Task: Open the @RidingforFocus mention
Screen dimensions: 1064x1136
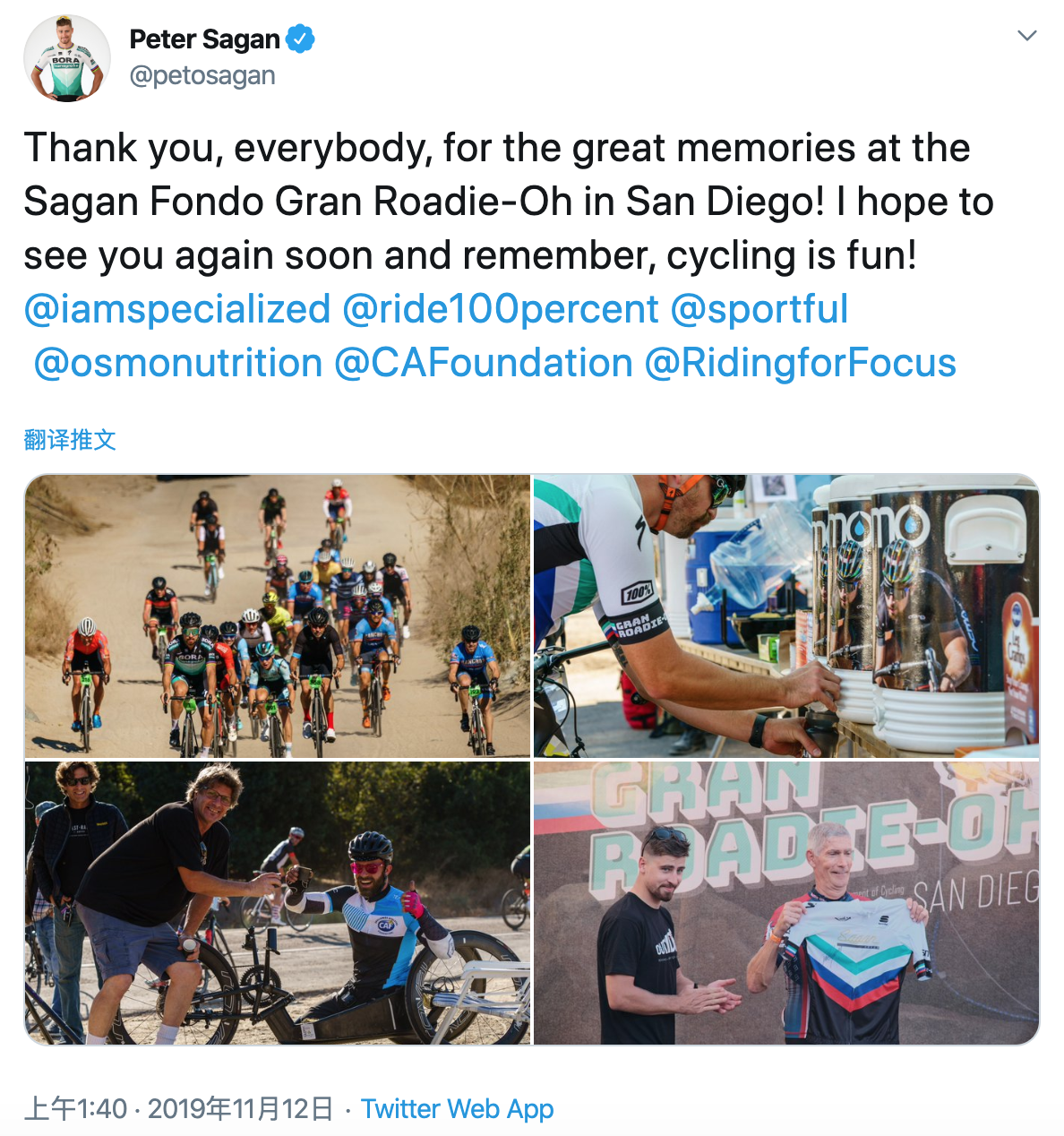Action: pos(801,363)
